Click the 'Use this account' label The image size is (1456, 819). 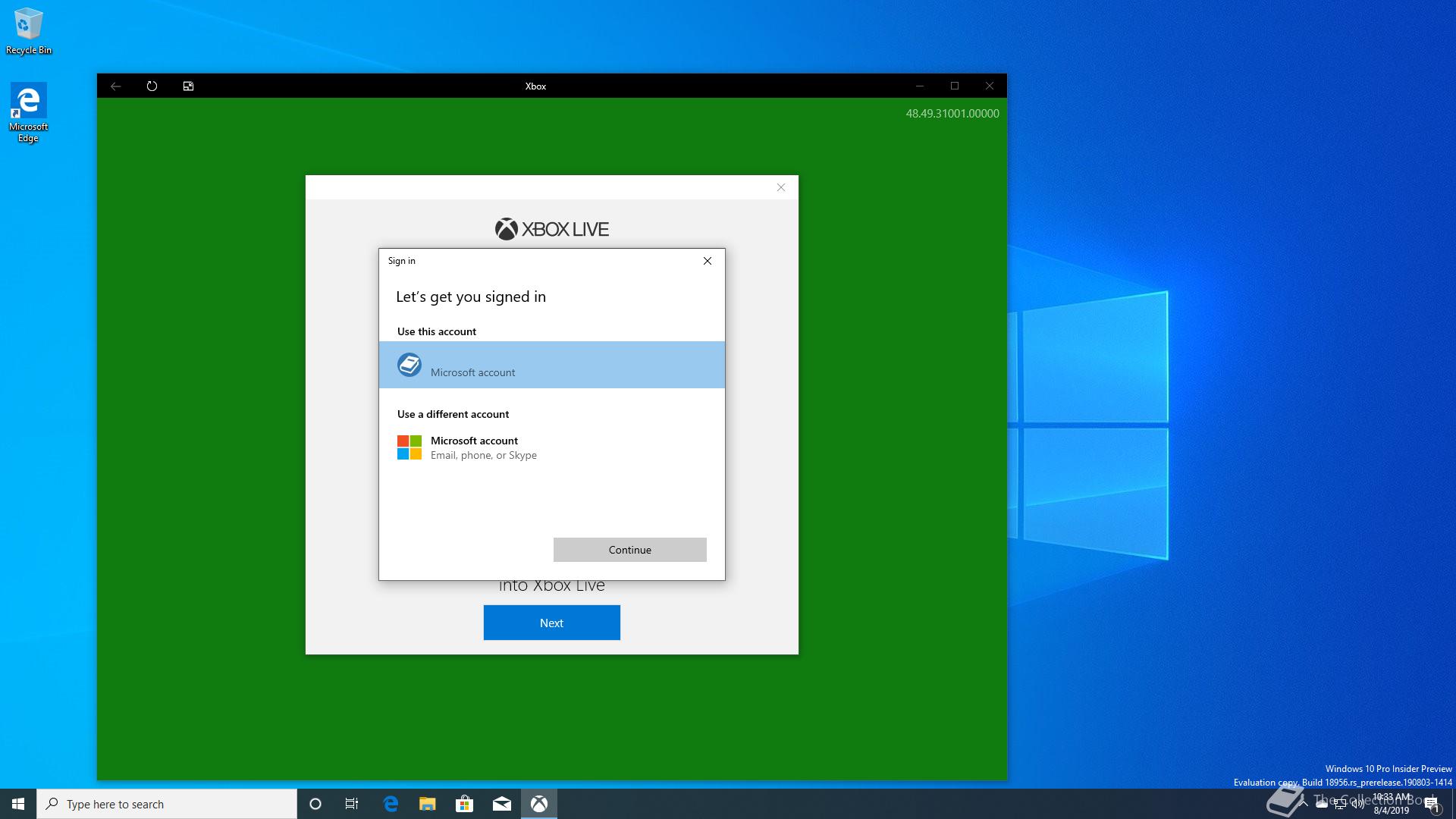437,331
